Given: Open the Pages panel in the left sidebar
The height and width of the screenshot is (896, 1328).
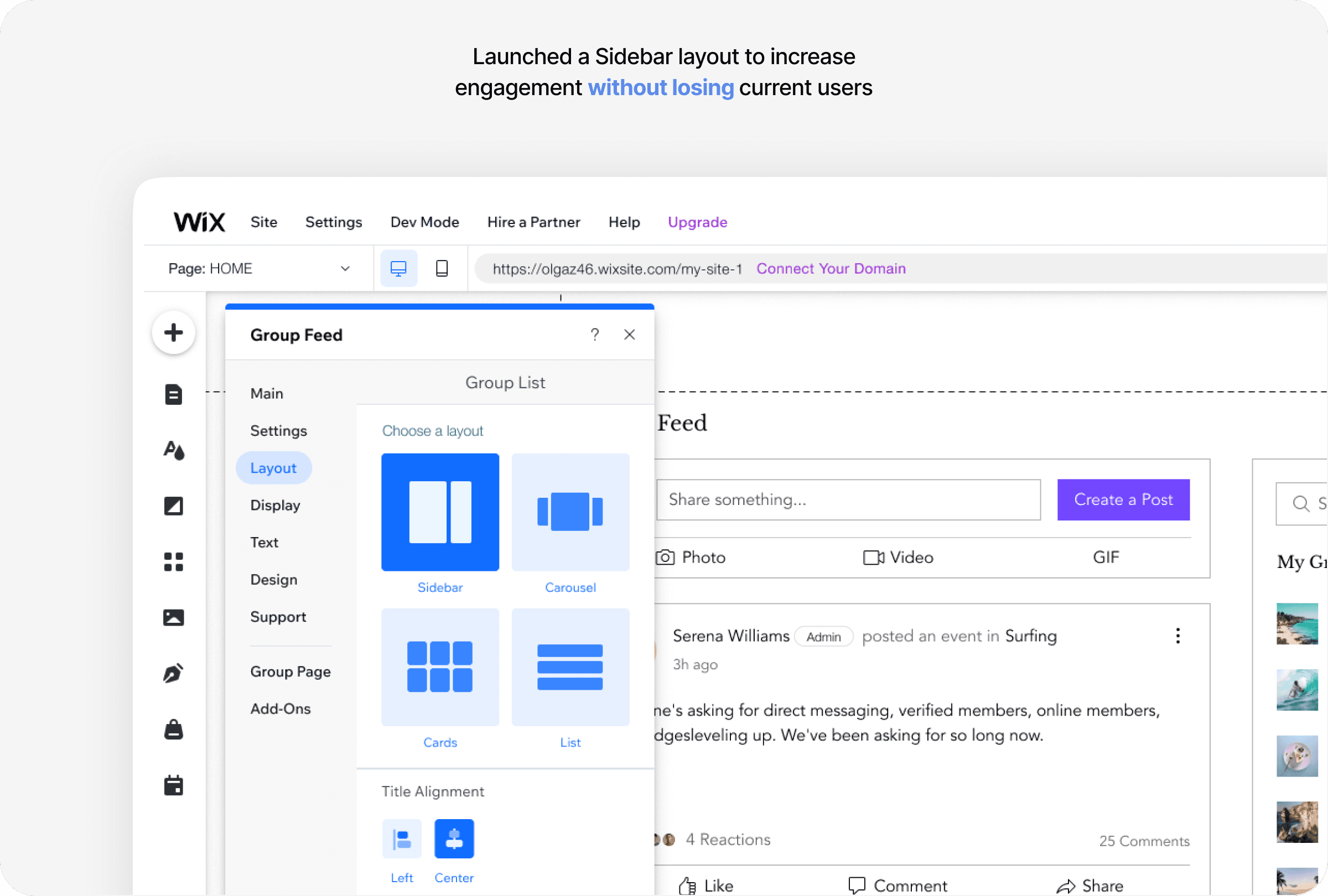Looking at the screenshot, I should click(173, 394).
